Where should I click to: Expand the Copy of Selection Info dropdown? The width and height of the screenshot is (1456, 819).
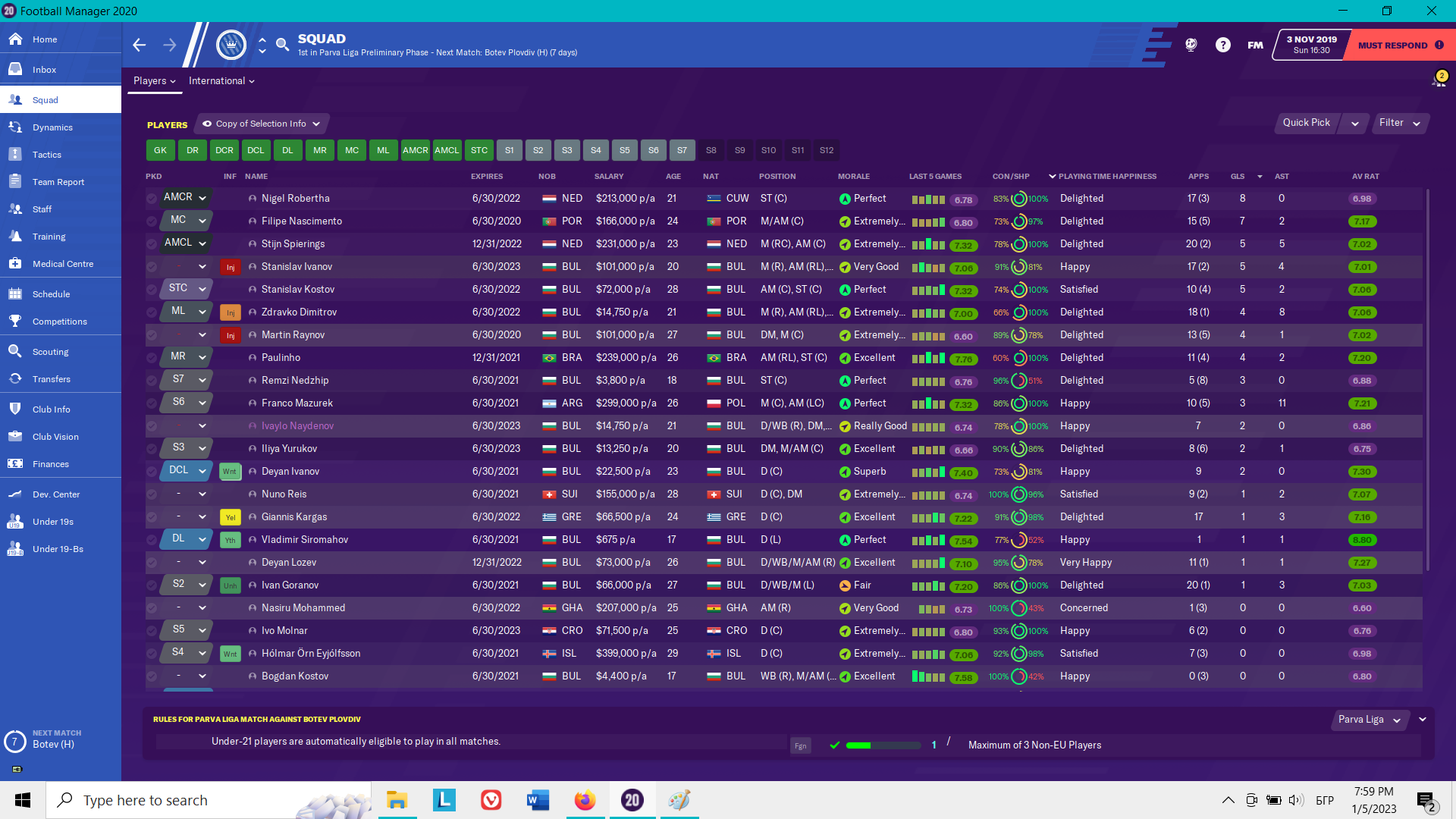[x=262, y=124]
